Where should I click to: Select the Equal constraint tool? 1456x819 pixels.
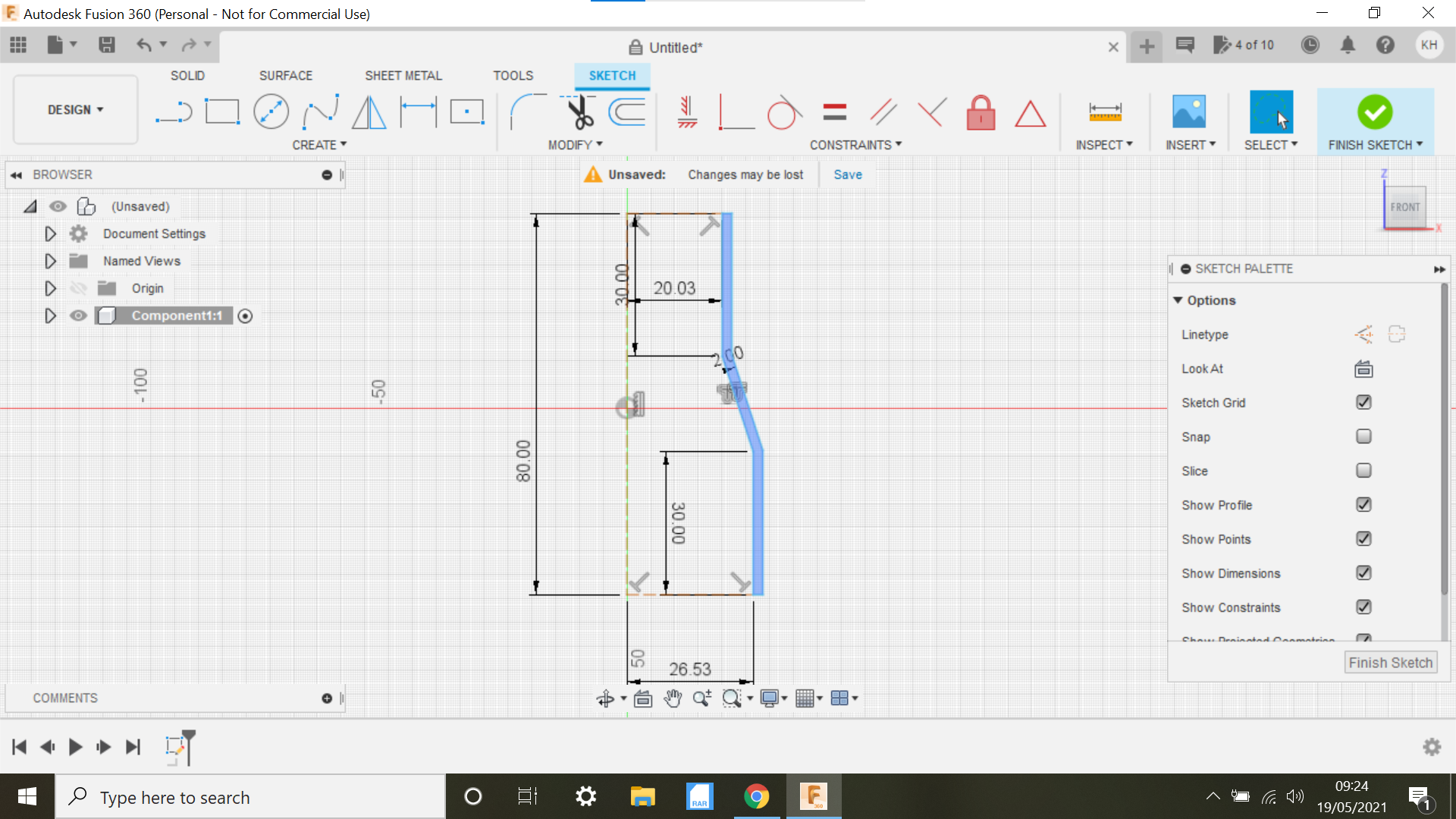coord(834,112)
